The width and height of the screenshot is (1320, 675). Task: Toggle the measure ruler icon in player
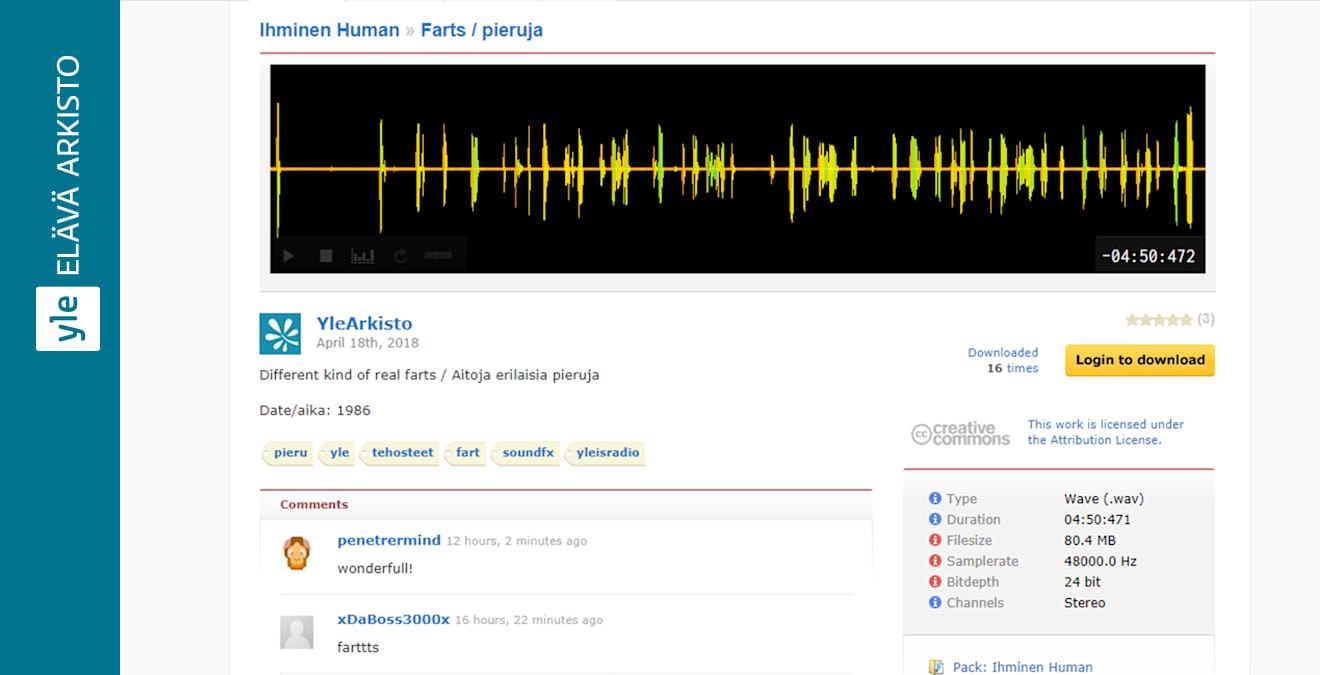pyautogui.click(x=438, y=256)
